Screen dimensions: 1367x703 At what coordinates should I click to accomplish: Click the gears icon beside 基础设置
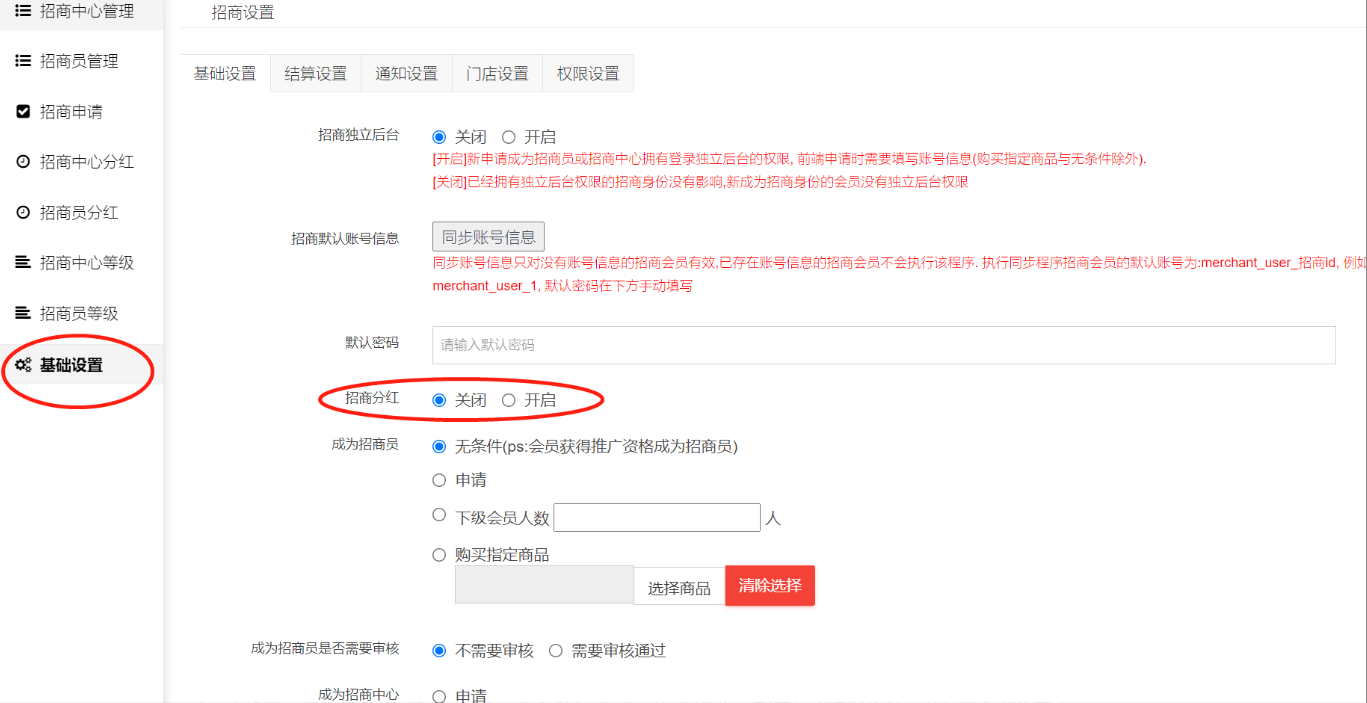click(23, 365)
